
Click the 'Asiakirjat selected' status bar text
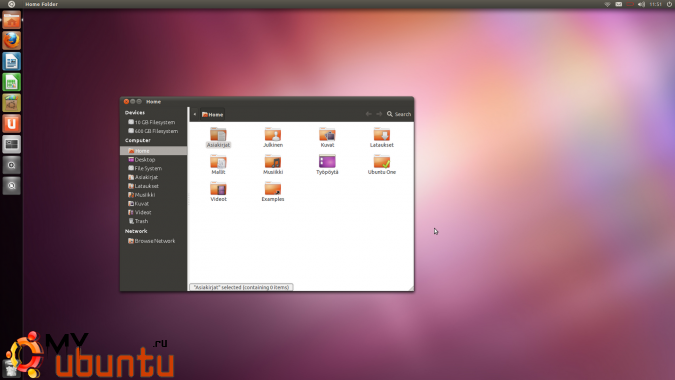241,287
